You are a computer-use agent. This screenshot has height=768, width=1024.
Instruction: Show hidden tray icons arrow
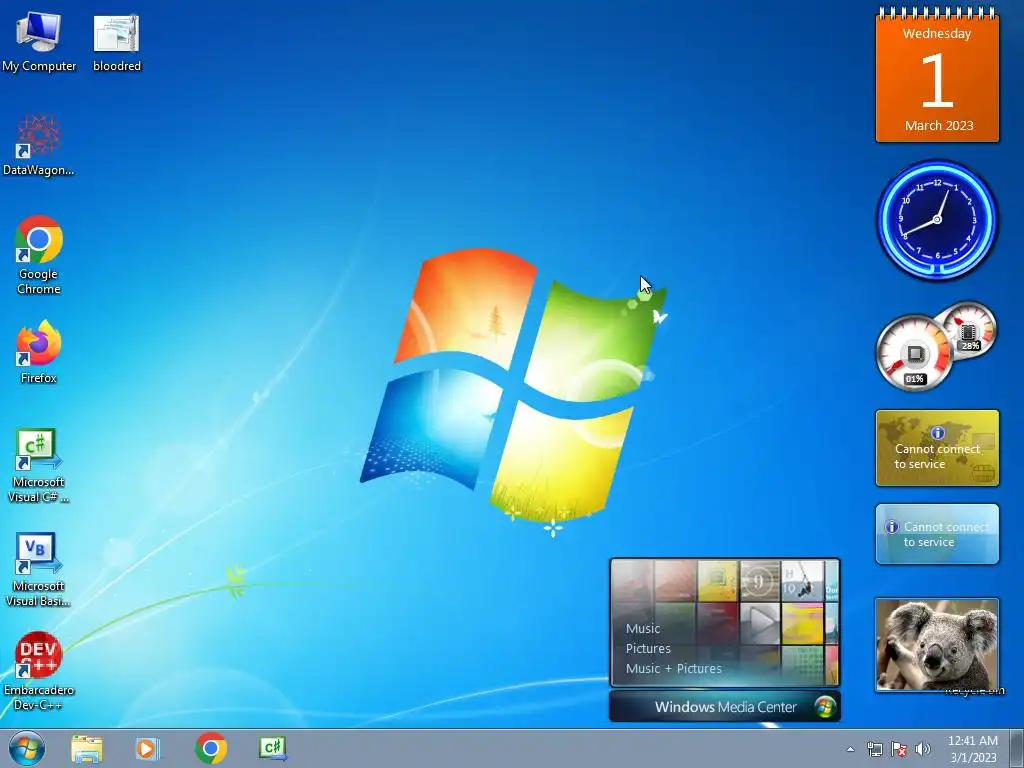pyautogui.click(x=850, y=749)
